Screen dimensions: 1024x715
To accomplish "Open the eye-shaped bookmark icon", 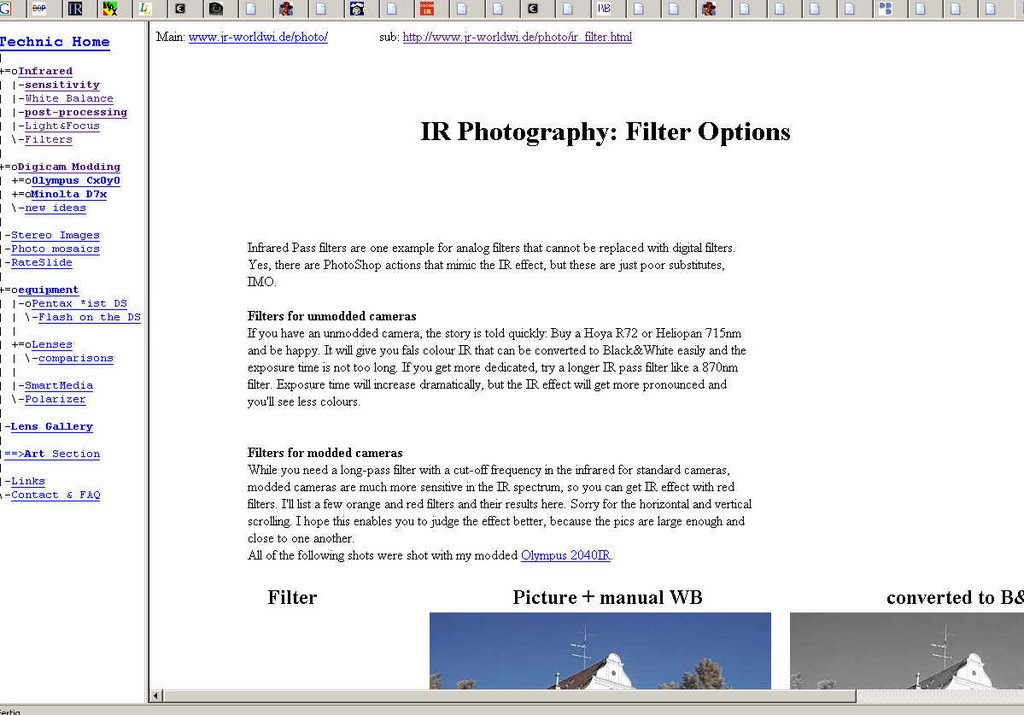I will tap(216, 8).
